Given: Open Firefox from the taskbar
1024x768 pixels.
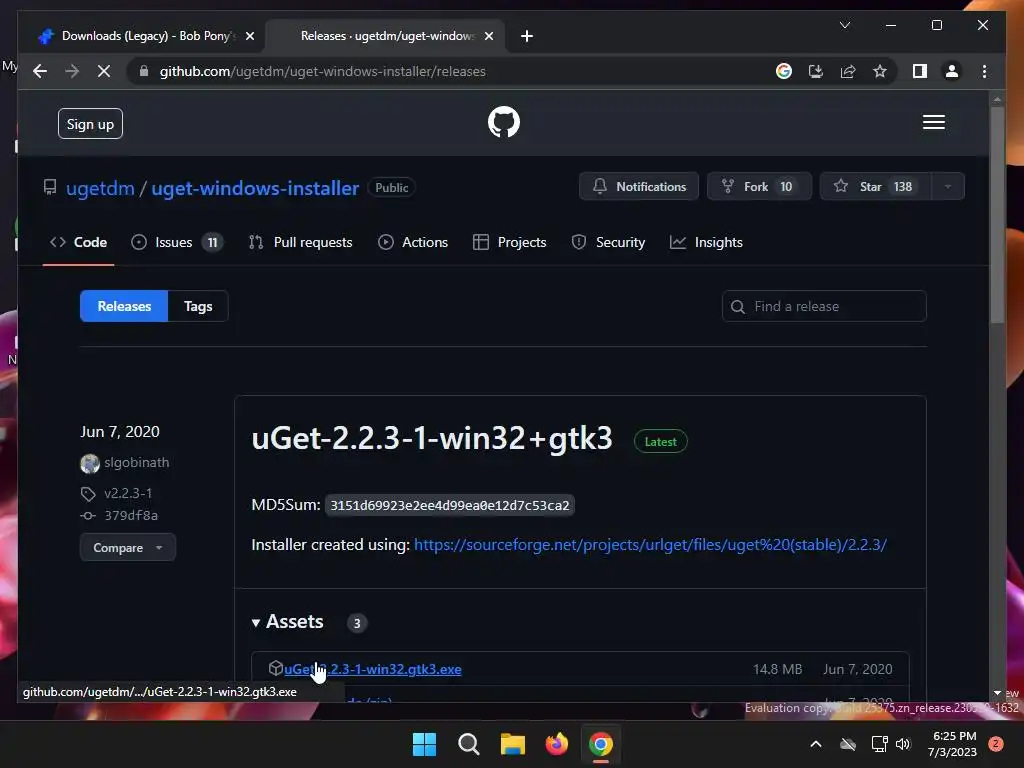Looking at the screenshot, I should [556, 744].
